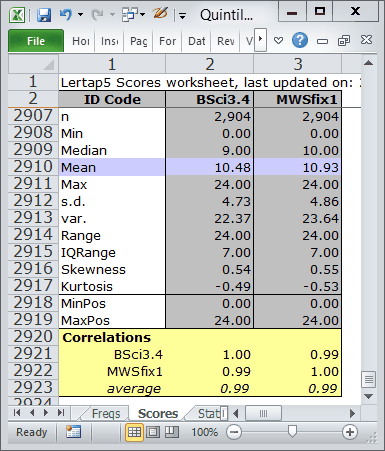
Task: Click the switch windows toolbar icon
Action: pos(130,15)
